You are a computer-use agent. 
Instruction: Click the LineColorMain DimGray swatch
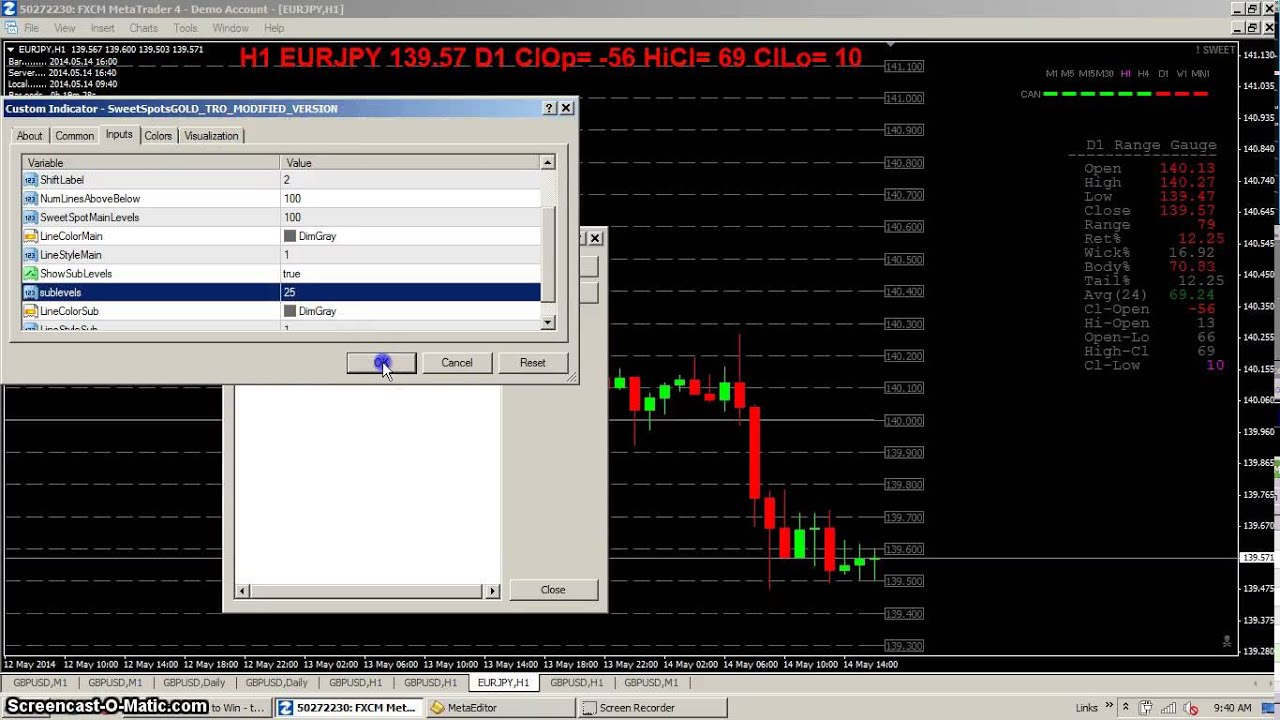290,236
